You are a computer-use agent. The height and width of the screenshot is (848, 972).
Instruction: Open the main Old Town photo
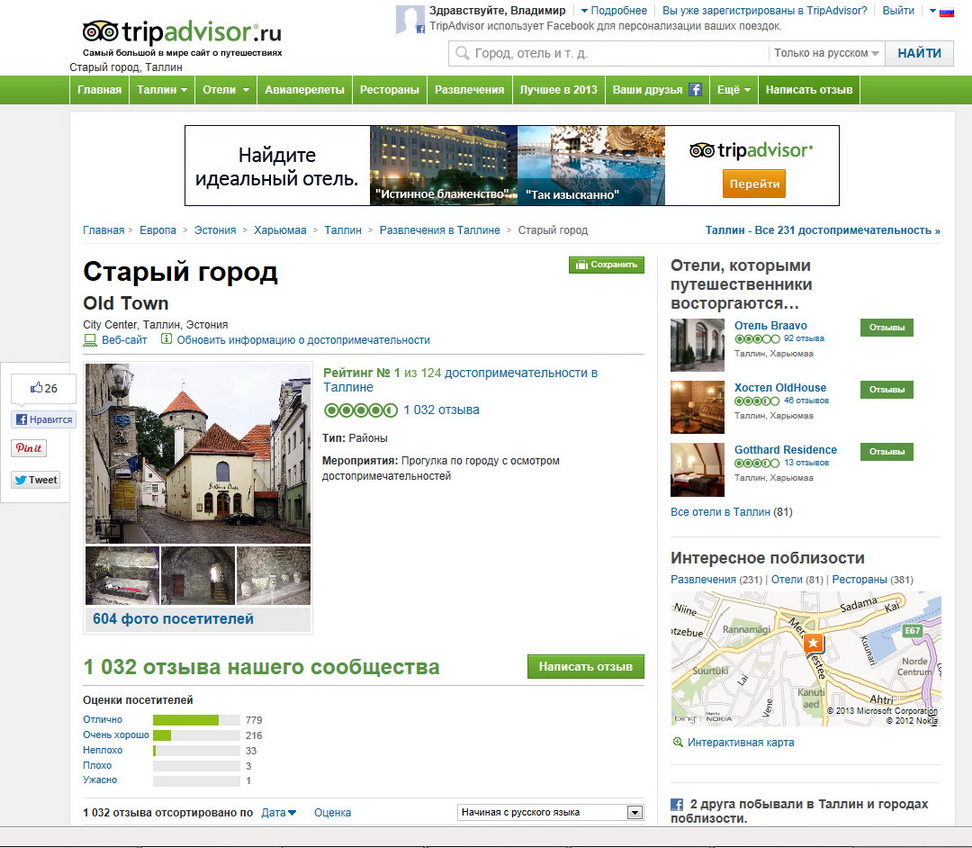198,453
